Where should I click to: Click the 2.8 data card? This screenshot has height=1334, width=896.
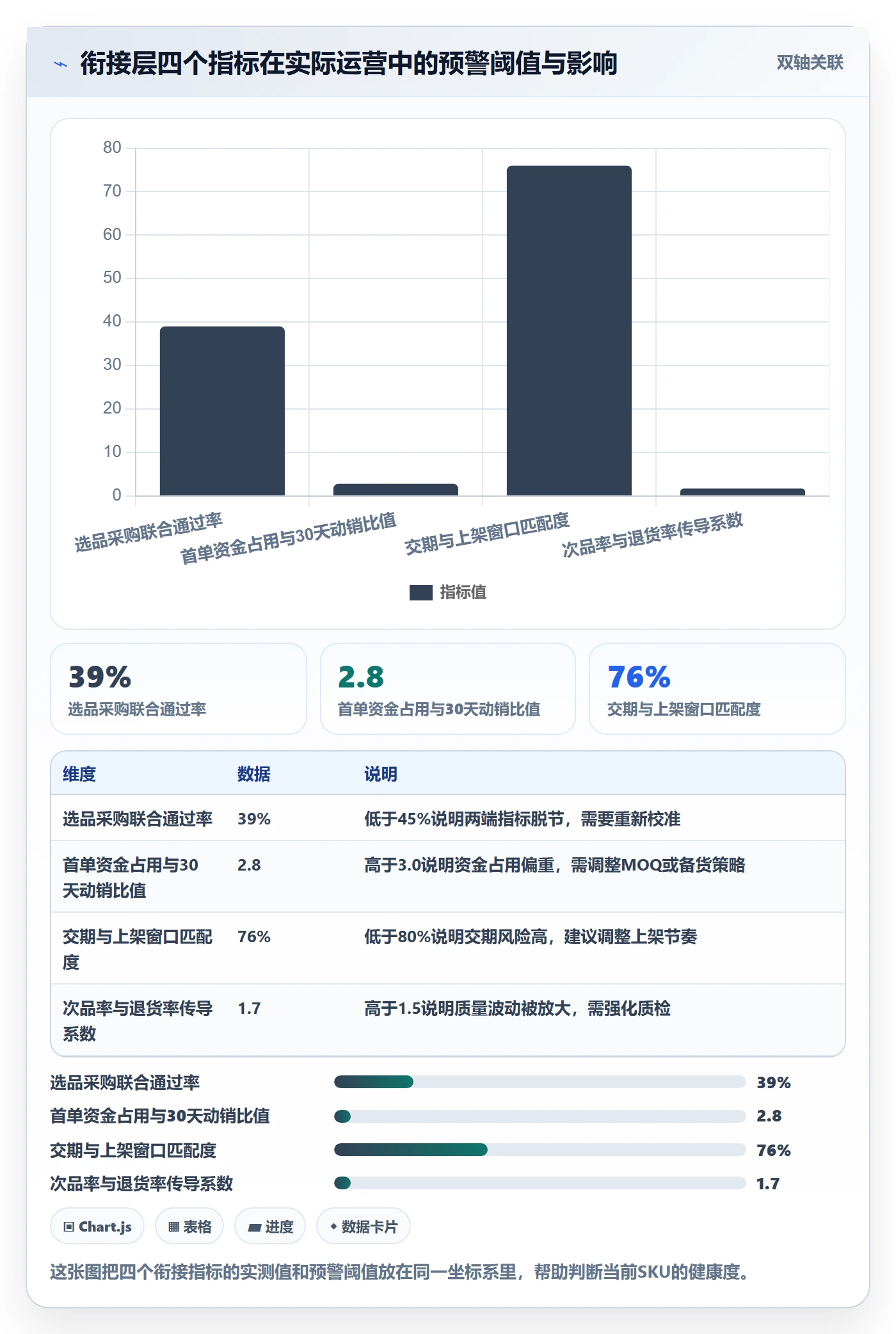pos(448,689)
